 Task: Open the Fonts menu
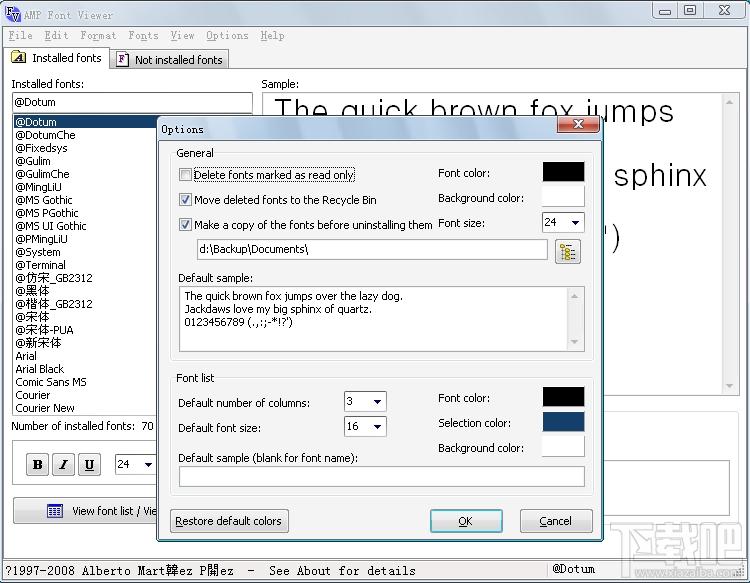point(143,35)
